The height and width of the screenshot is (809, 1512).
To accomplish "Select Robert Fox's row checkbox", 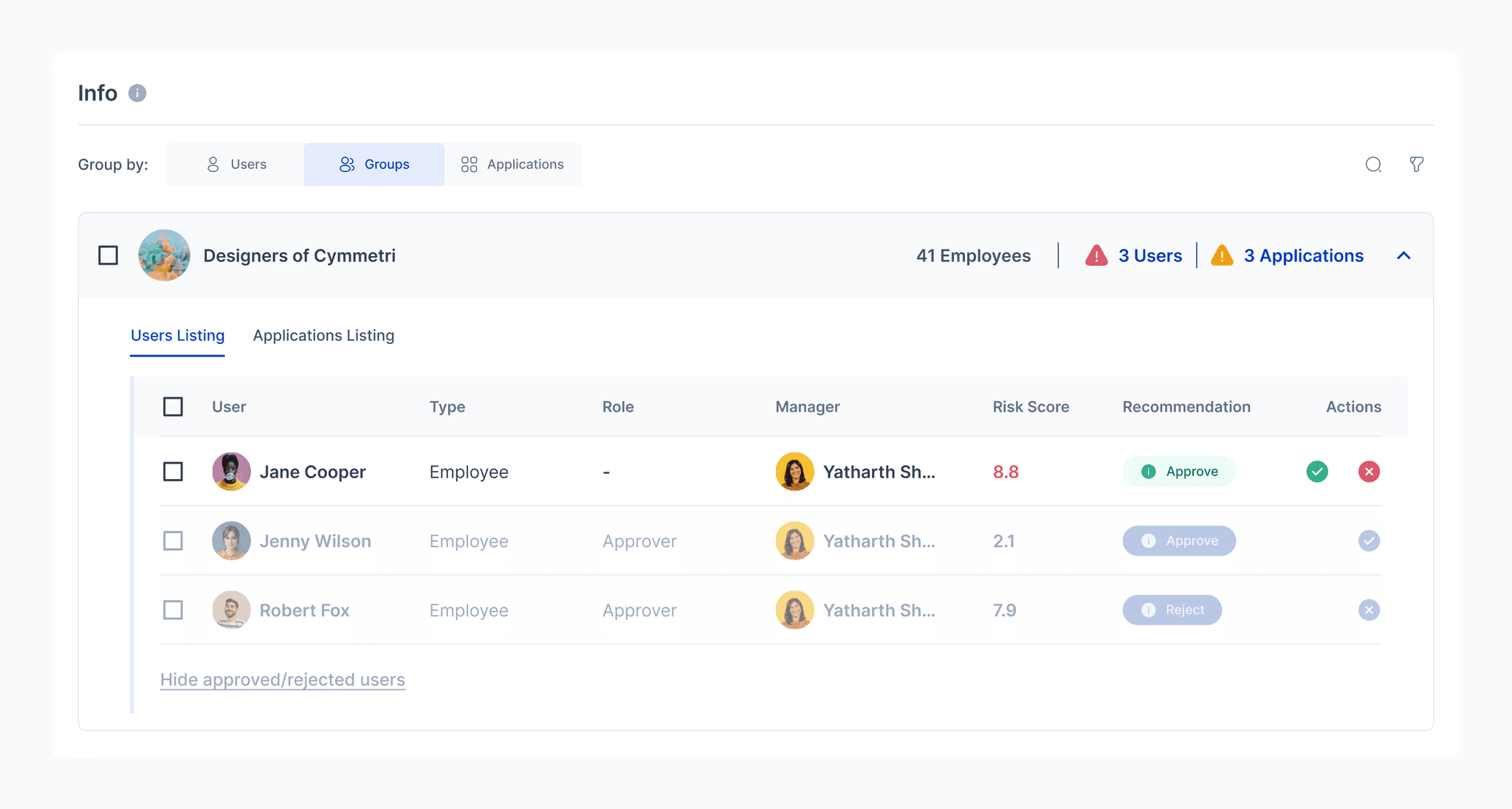I will [173, 610].
